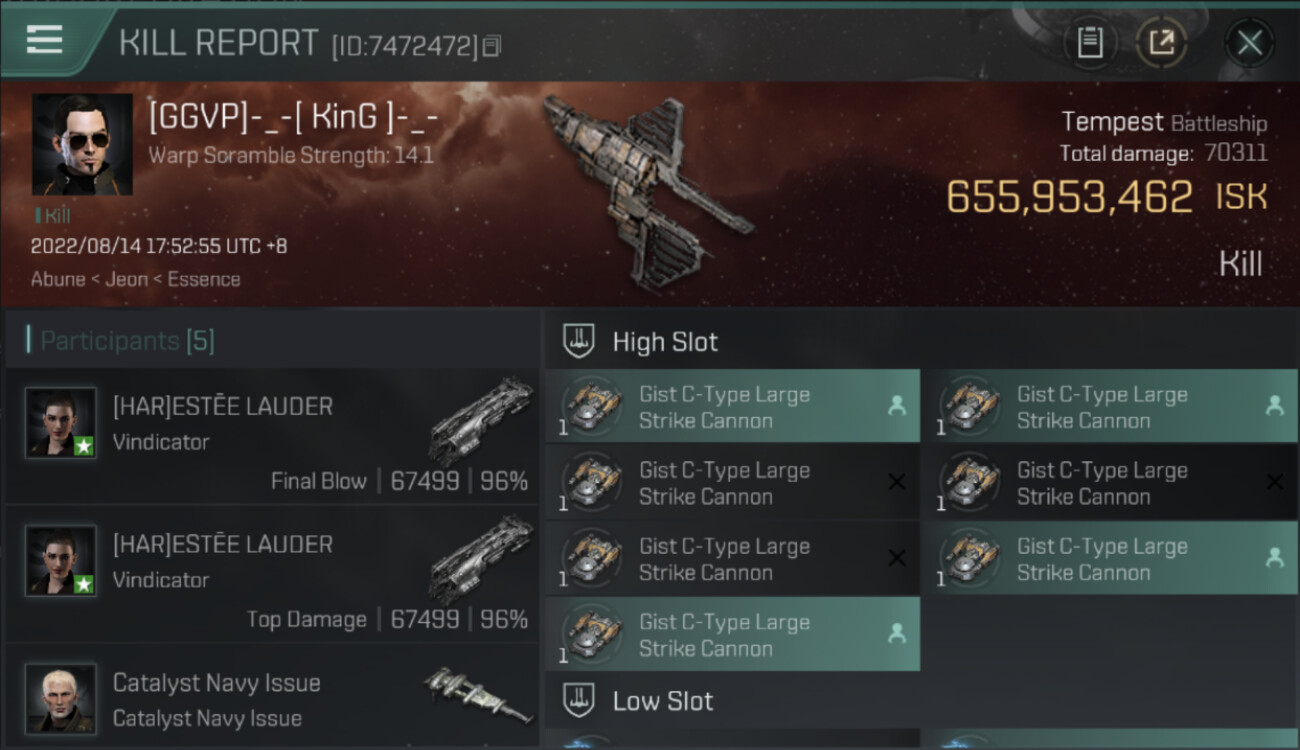
Task: Click the Low Slot section icon
Action: [578, 700]
